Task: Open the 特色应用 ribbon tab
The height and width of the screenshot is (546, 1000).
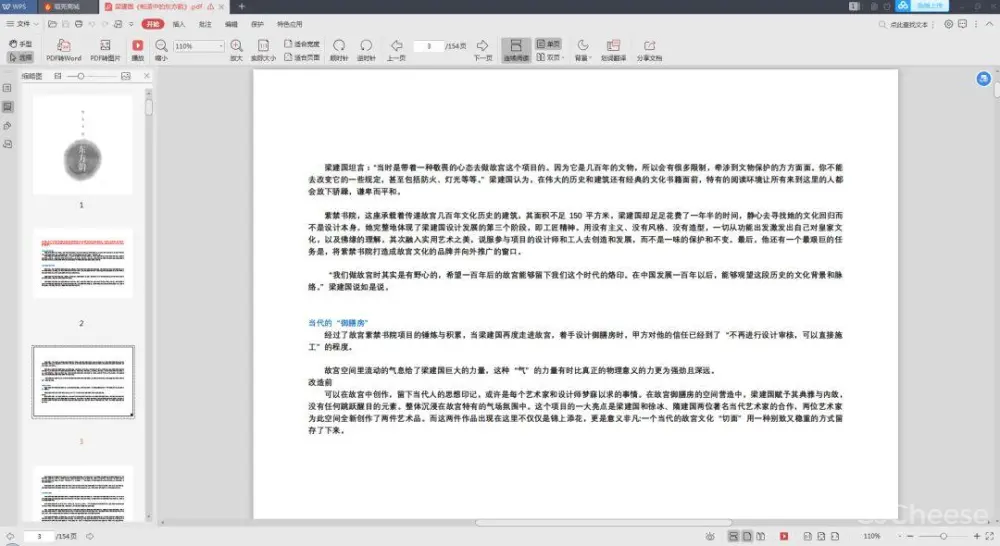Action: click(x=290, y=23)
